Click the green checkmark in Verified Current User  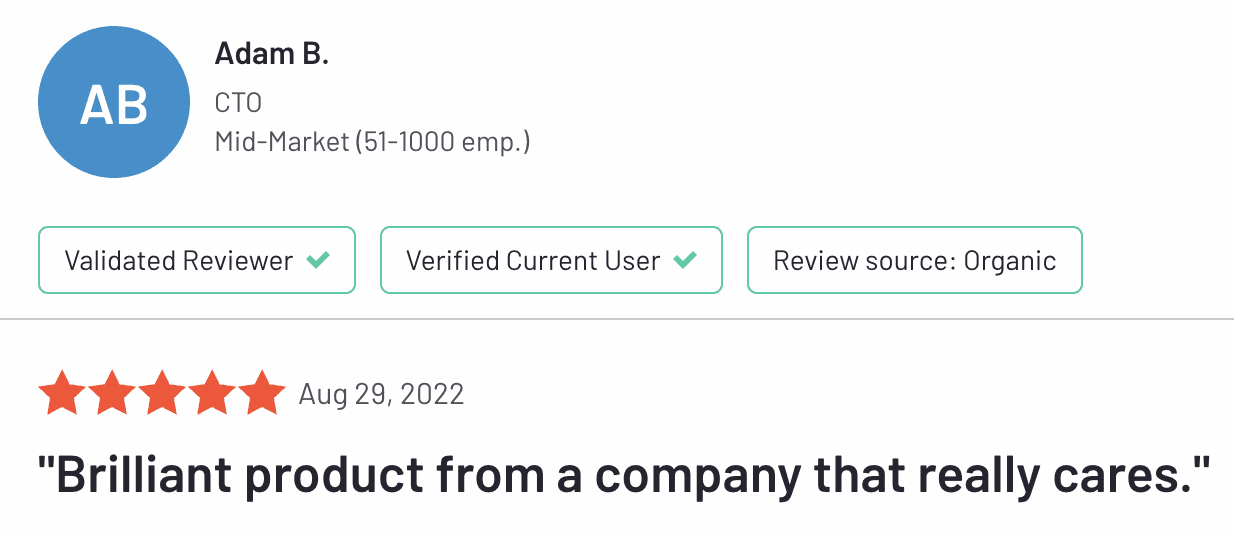point(685,261)
